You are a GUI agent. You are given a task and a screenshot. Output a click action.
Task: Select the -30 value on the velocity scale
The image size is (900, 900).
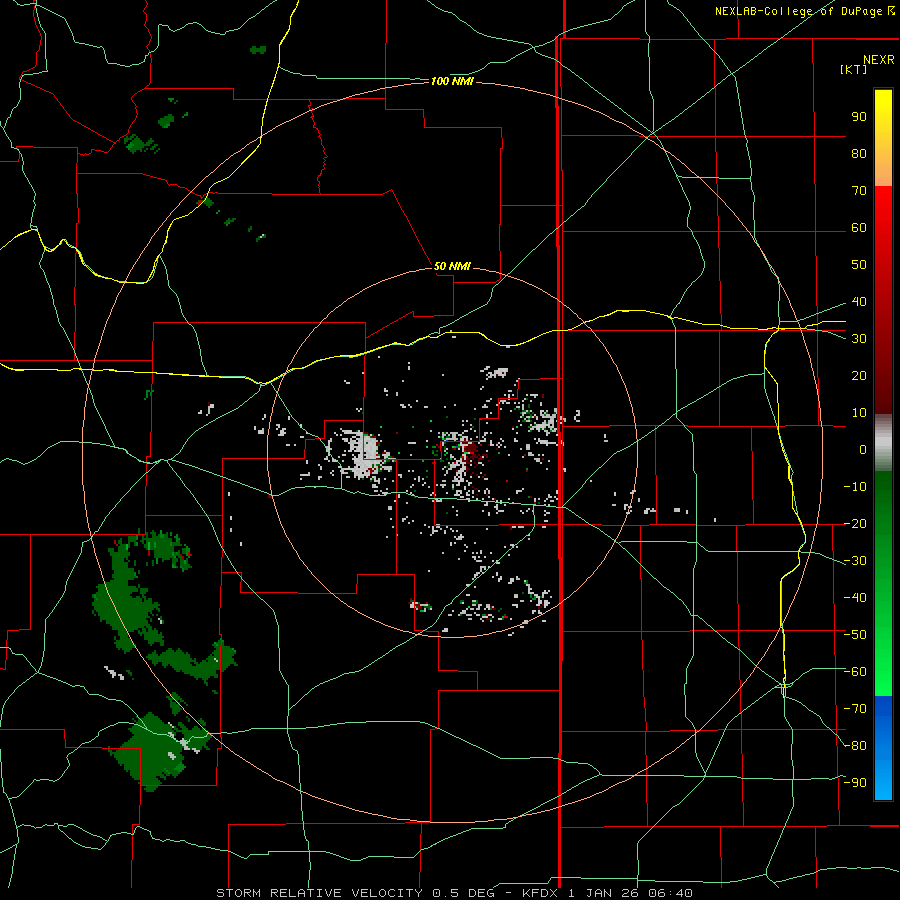click(855, 561)
